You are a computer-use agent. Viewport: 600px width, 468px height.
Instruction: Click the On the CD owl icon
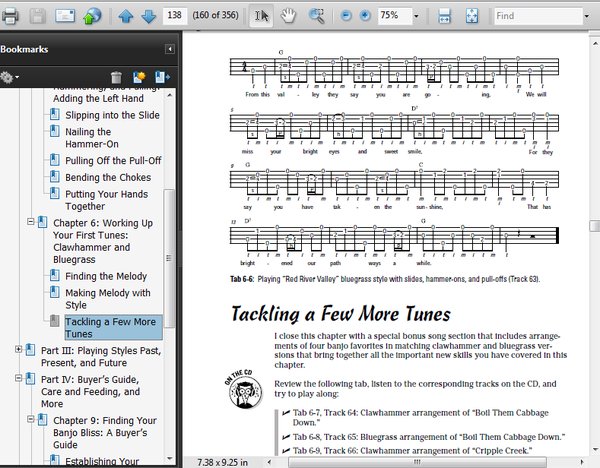244,389
